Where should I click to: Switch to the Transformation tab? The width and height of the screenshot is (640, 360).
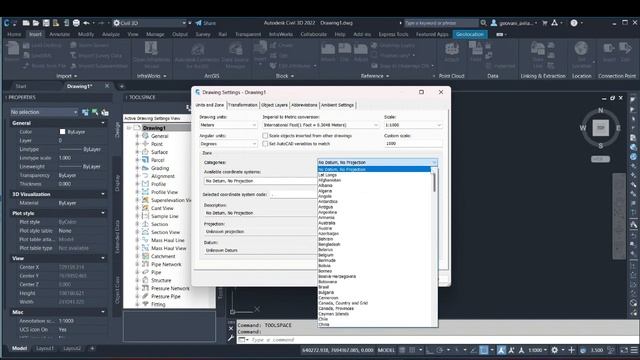[x=242, y=105]
